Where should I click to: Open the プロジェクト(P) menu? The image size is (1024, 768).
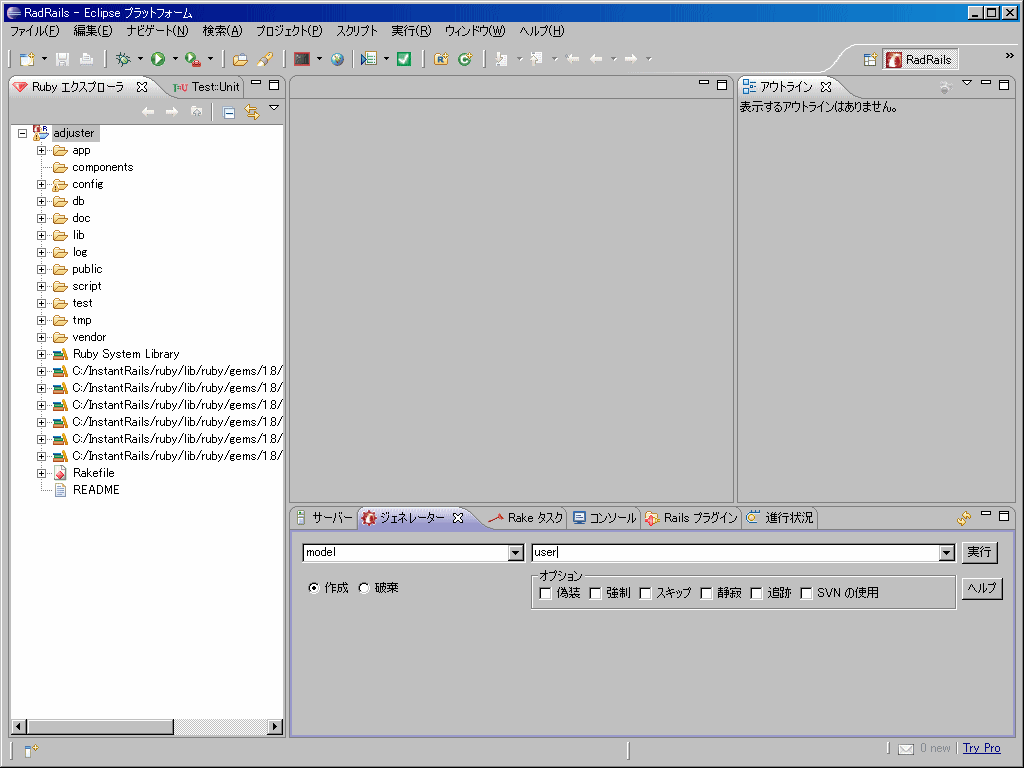(289, 31)
